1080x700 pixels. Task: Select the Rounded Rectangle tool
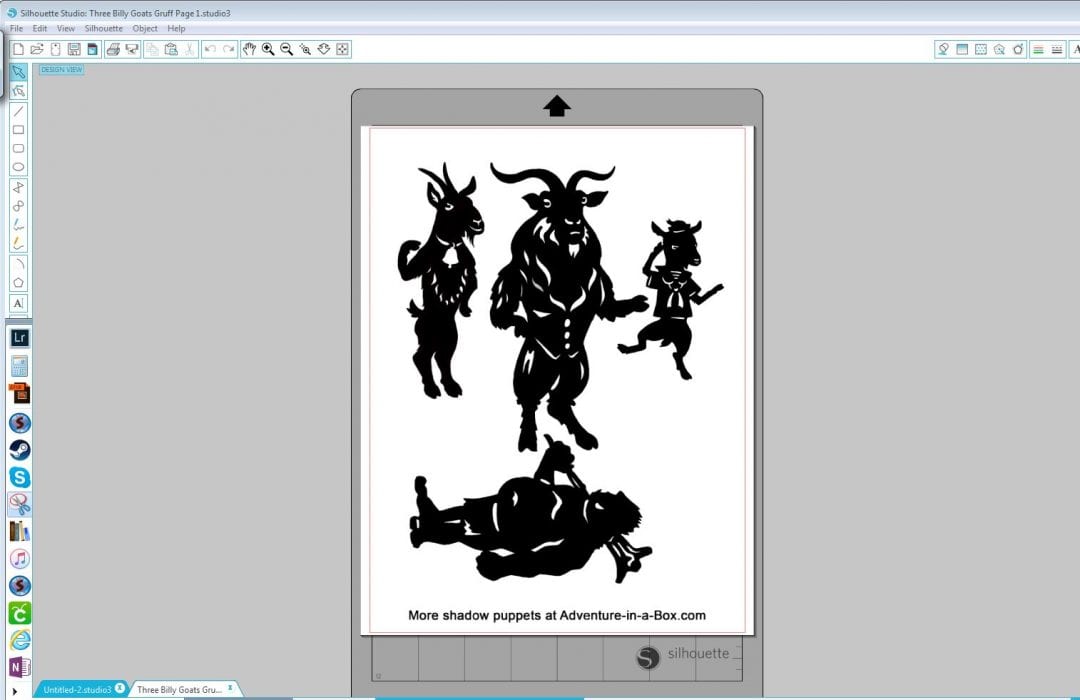(x=19, y=148)
